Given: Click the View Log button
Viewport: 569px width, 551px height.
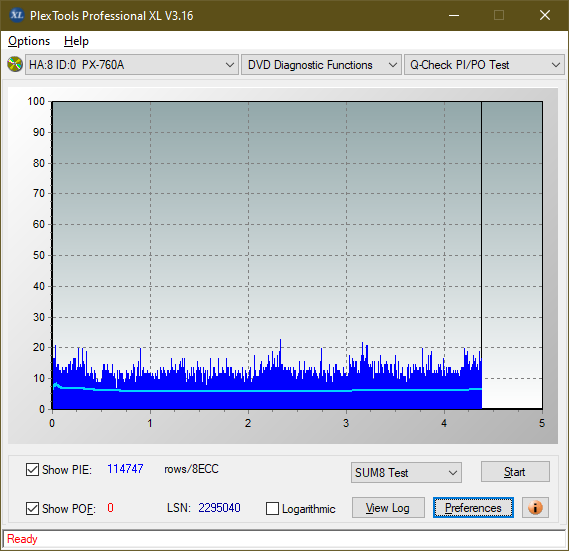Looking at the screenshot, I should (x=388, y=507).
